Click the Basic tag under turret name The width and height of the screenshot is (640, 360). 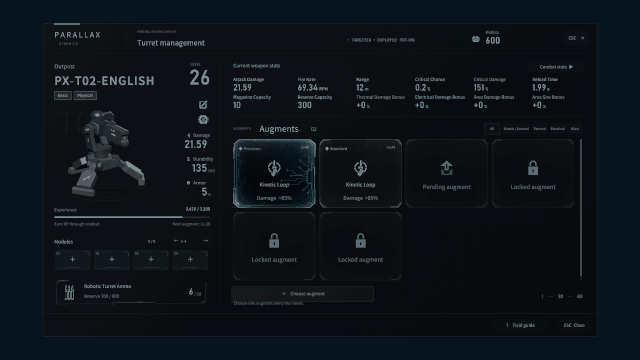(63, 96)
